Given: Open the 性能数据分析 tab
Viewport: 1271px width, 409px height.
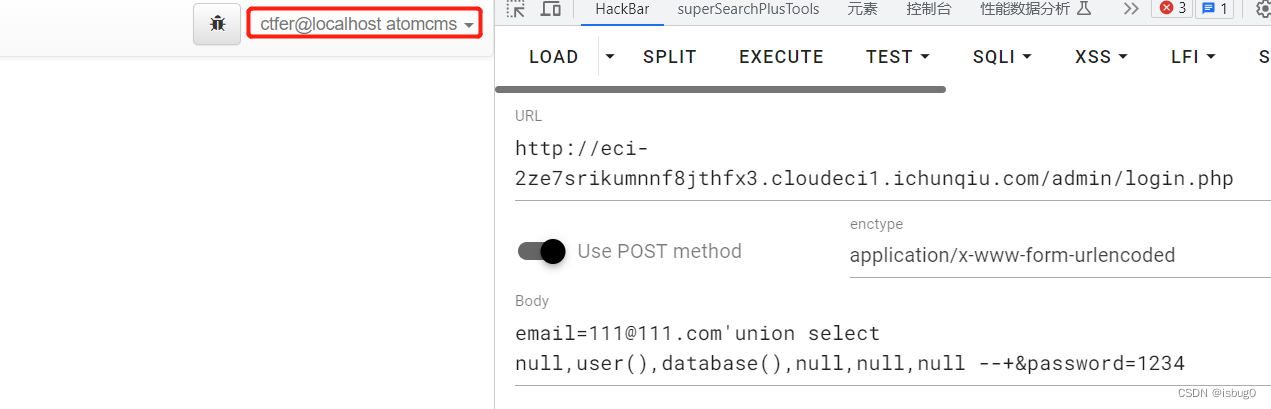Looking at the screenshot, I should click(x=1035, y=9).
